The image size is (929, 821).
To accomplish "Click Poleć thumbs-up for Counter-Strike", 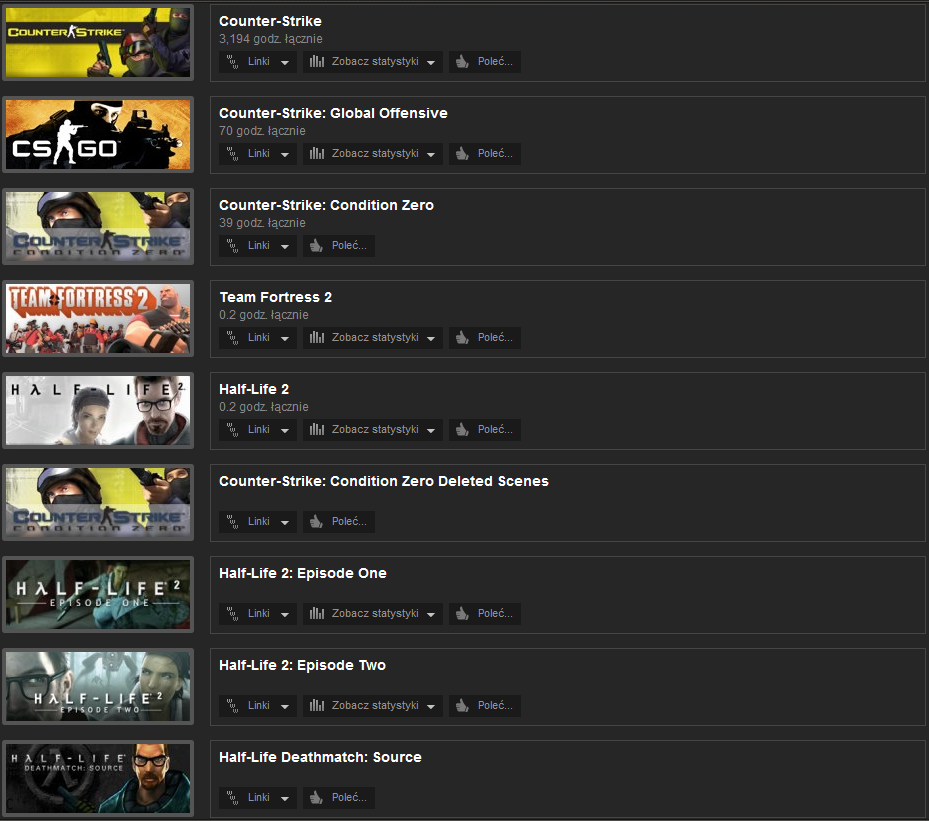I will click(x=485, y=62).
